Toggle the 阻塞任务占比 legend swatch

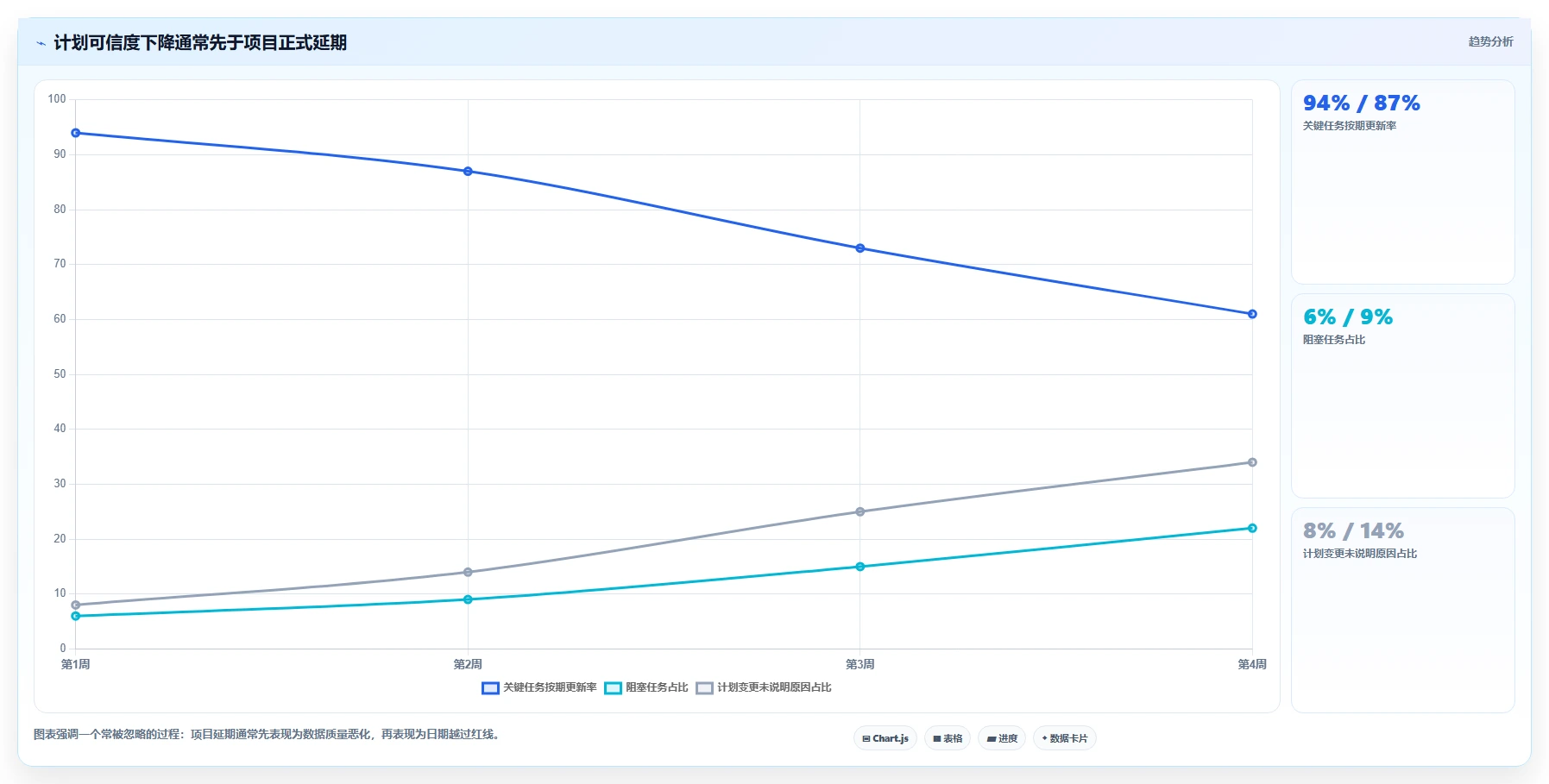613,688
